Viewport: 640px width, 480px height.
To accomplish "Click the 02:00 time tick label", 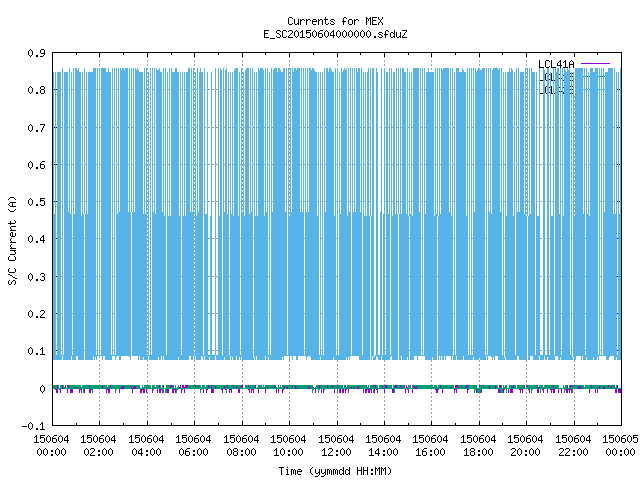I will click(x=98, y=452).
